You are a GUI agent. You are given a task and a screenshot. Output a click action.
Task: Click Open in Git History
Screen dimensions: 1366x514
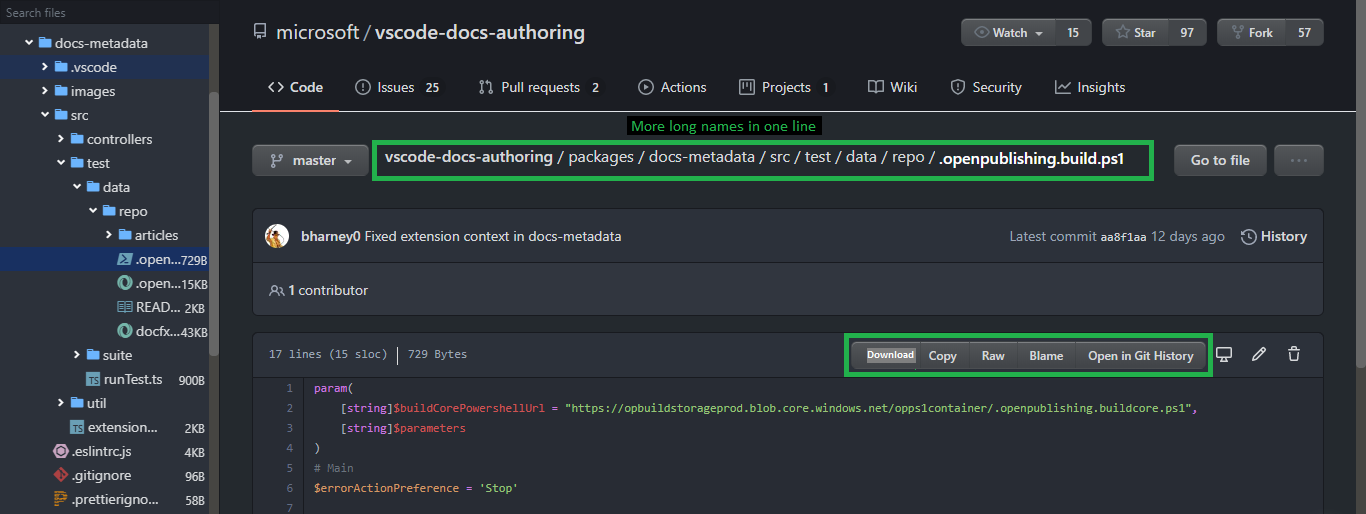point(1141,355)
